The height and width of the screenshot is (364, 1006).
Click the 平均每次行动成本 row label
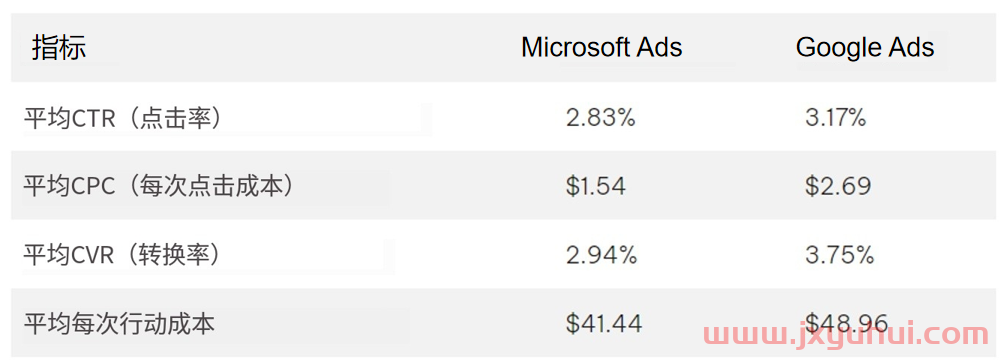119,324
